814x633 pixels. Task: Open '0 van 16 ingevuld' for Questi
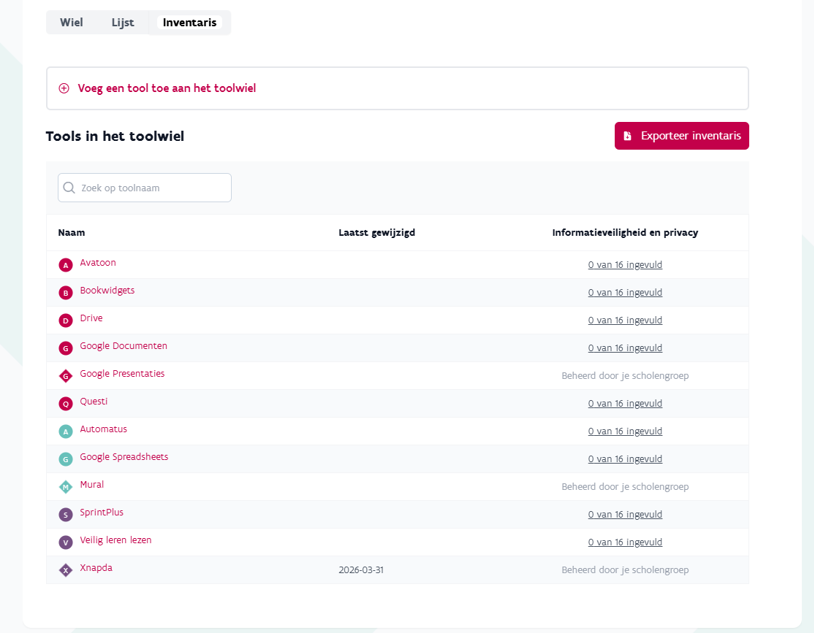click(625, 403)
